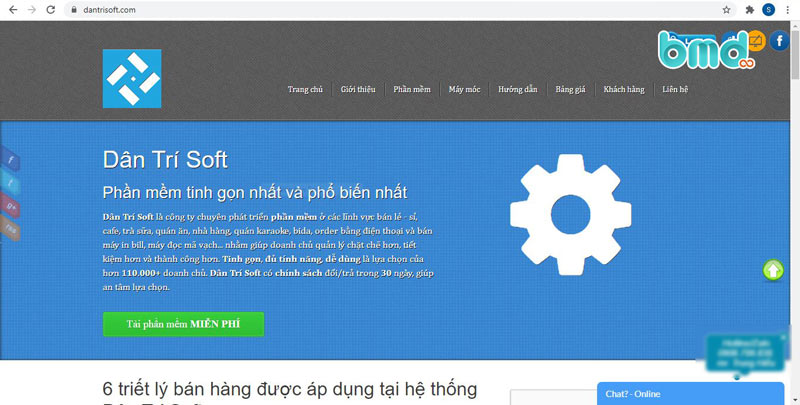The height and width of the screenshot is (405, 800).
Task: Click the Facebook tab on left sidebar
Action: coord(10,160)
